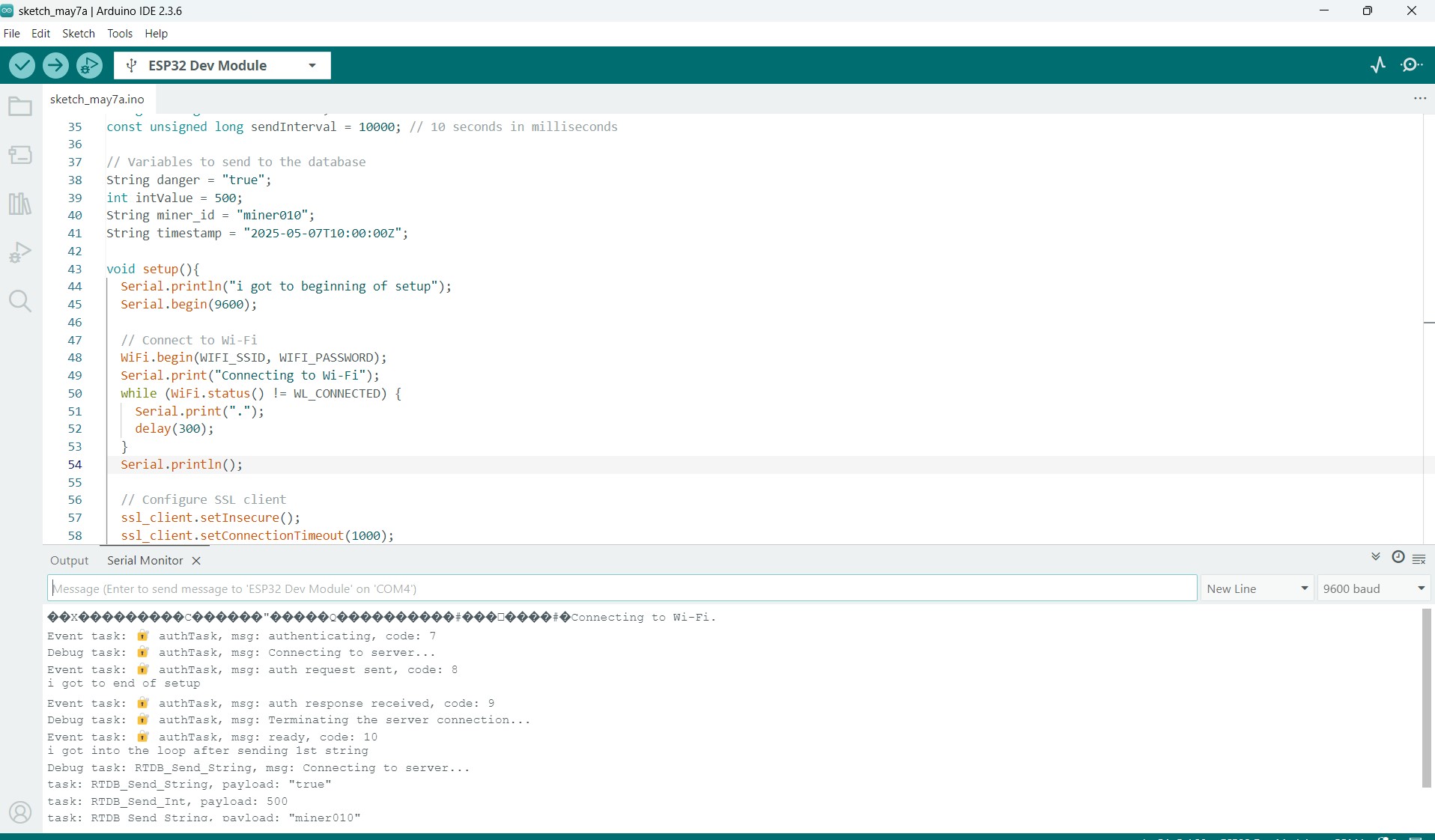Click the 'auth request sent, code: 8' output line
The width and height of the screenshot is (1435, 840).
point(252,669)
